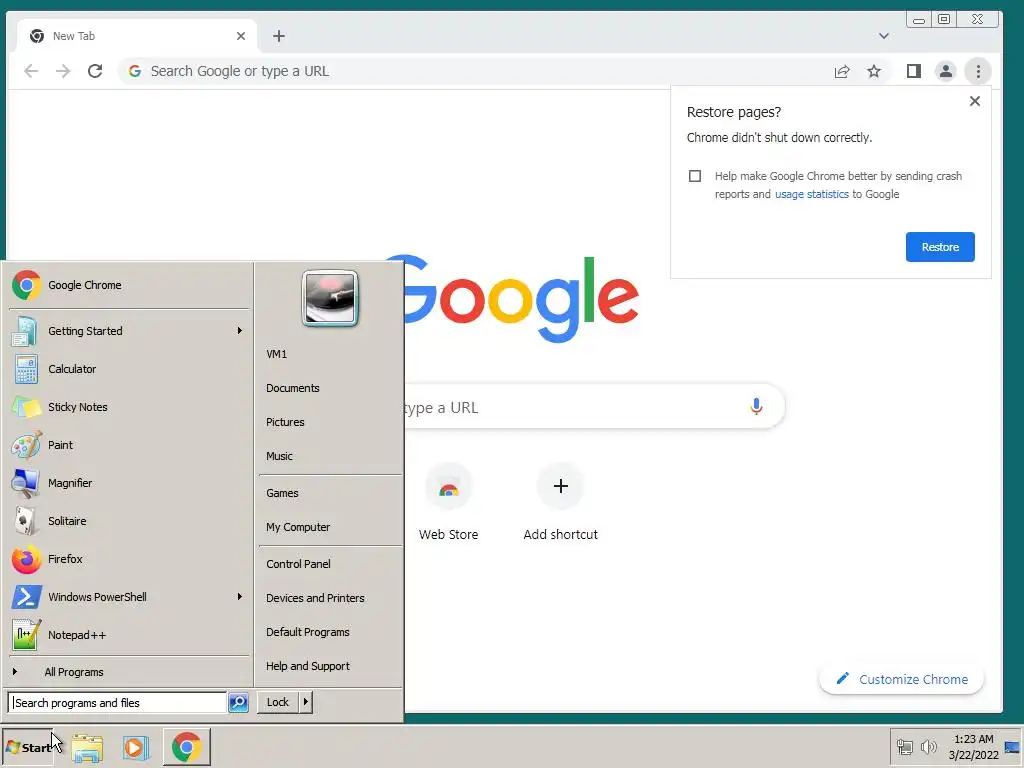Launch Calculator from the Start menu

tap(129, 369)
